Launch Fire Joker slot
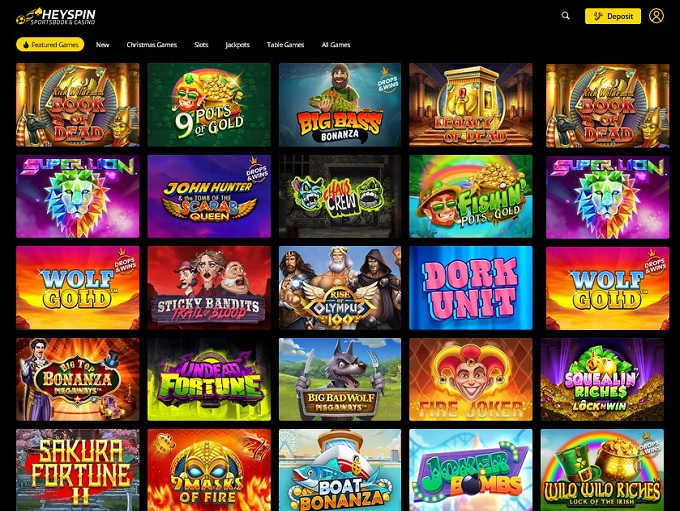The height and width of the screenshot is (511, 680). (471, 380)
